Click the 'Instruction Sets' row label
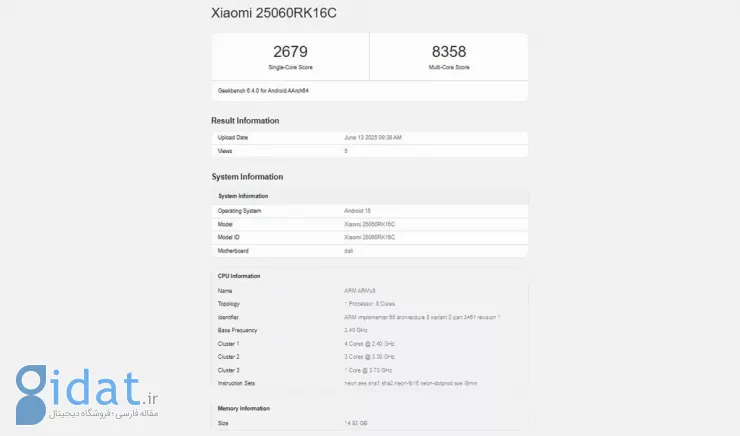The height and width of the screenshot is (436, 740). click(236, 384)
